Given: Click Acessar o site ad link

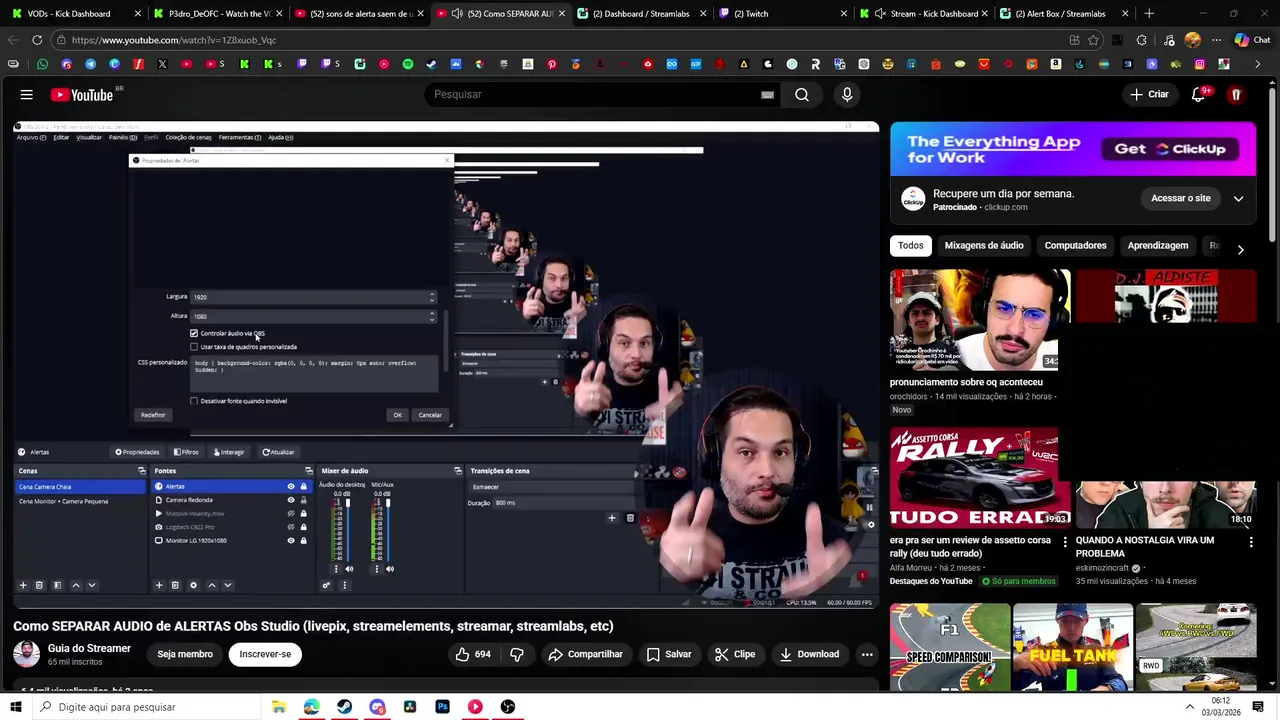Looking at the screenshot, I should point(1180,198).
